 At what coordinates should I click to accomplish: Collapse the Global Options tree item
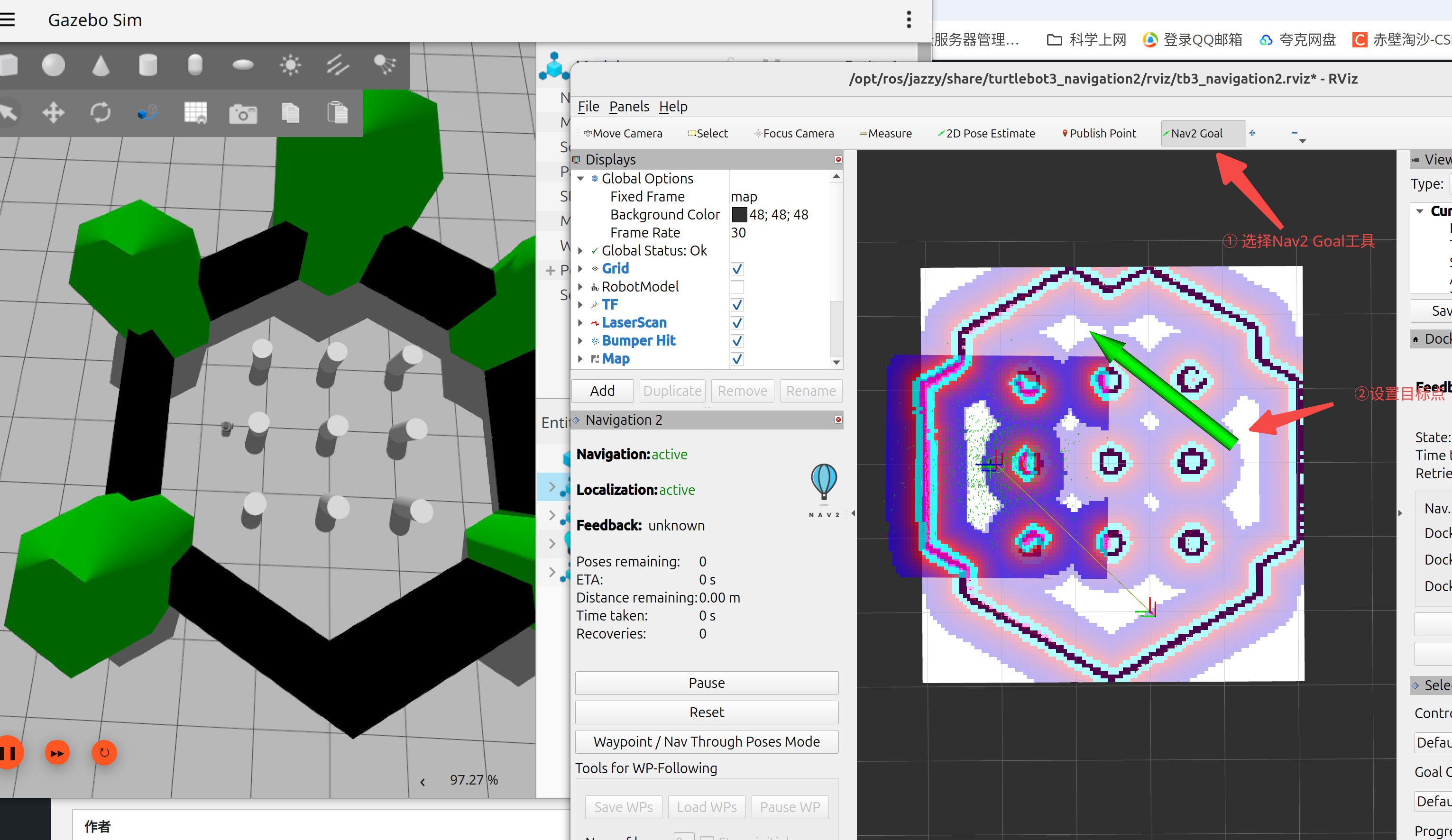coord(581,179)
